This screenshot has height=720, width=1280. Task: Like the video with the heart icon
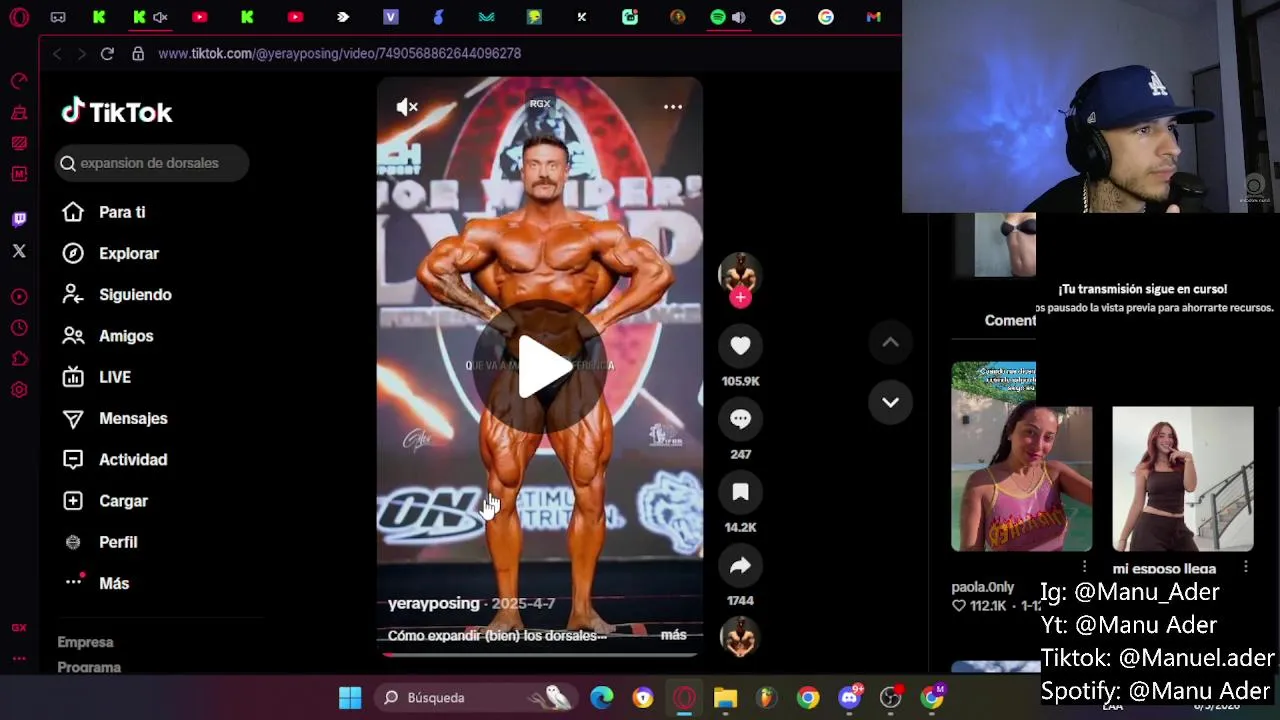click(740, 346)
